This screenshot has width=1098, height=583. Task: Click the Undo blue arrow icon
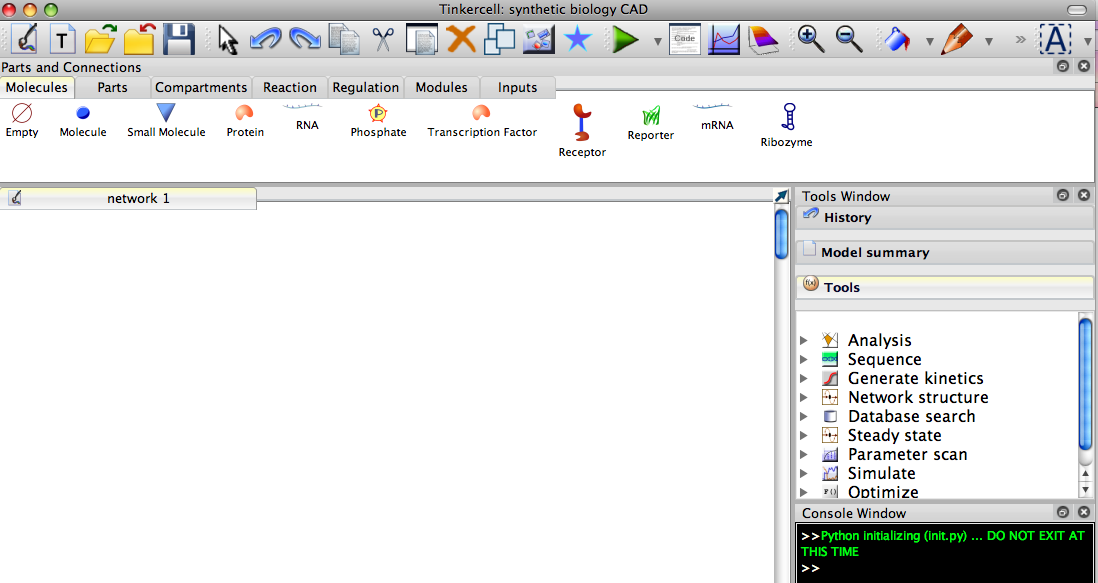click(x=265, y=40)
